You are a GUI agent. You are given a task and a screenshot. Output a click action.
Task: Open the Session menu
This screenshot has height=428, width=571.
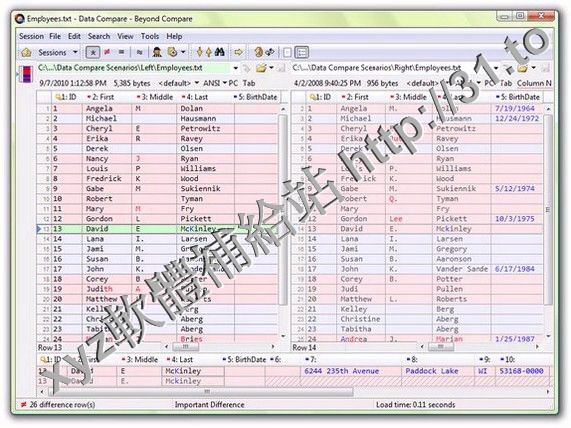pos(31,36)
